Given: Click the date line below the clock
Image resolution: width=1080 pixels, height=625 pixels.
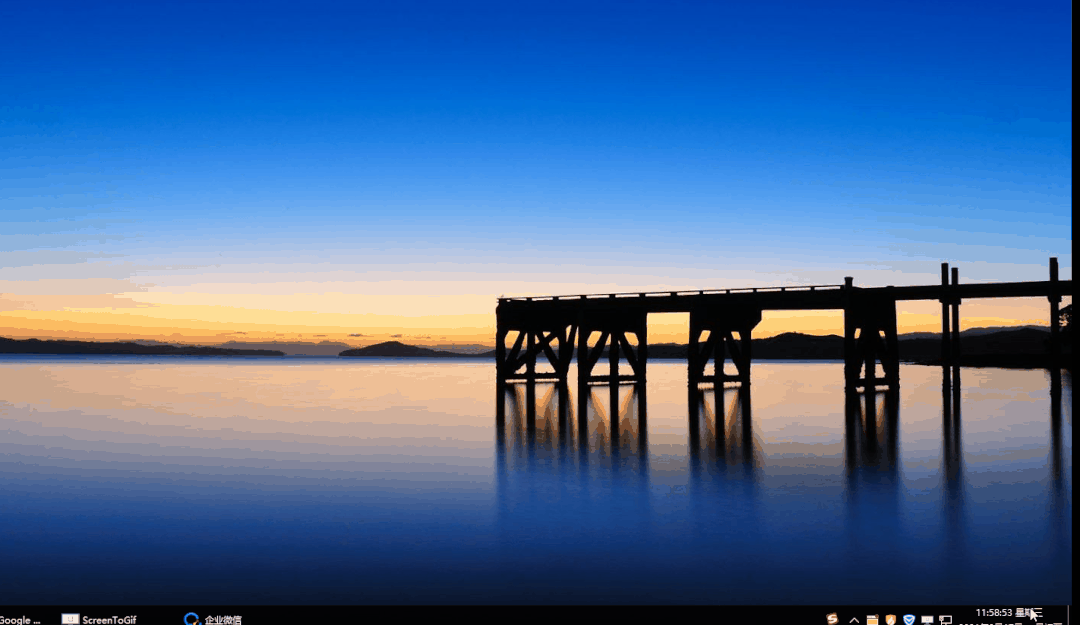Looking at the screenshot, I should point(1000,623).
